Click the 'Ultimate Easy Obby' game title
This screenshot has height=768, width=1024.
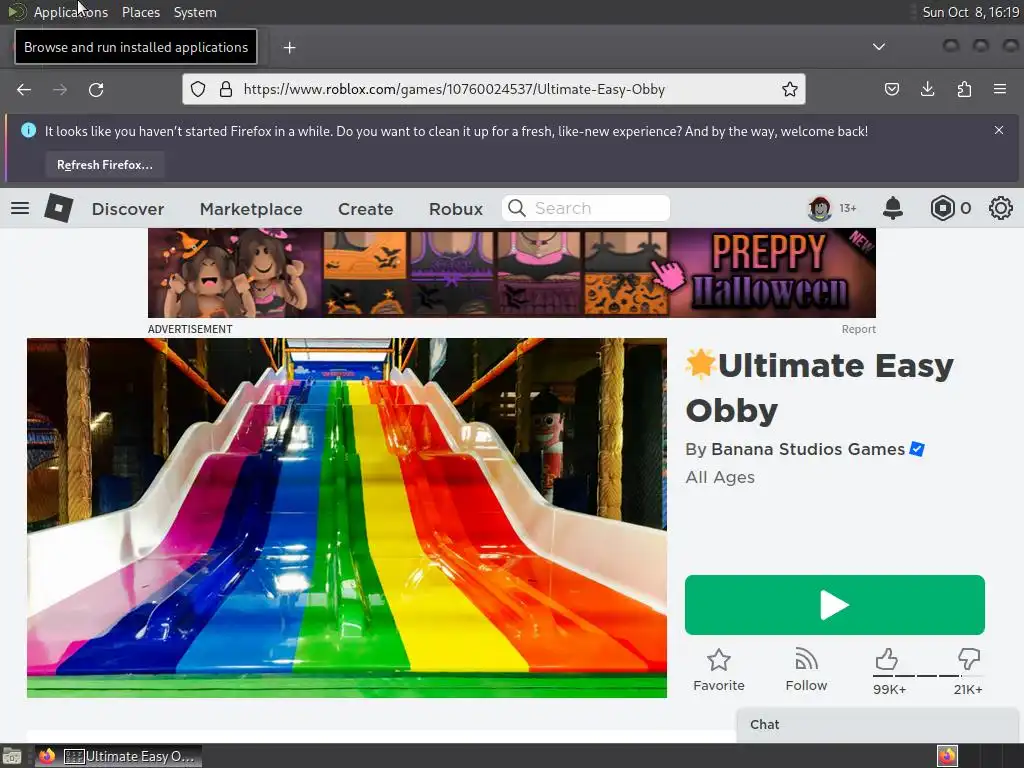(x=820, y=388)
